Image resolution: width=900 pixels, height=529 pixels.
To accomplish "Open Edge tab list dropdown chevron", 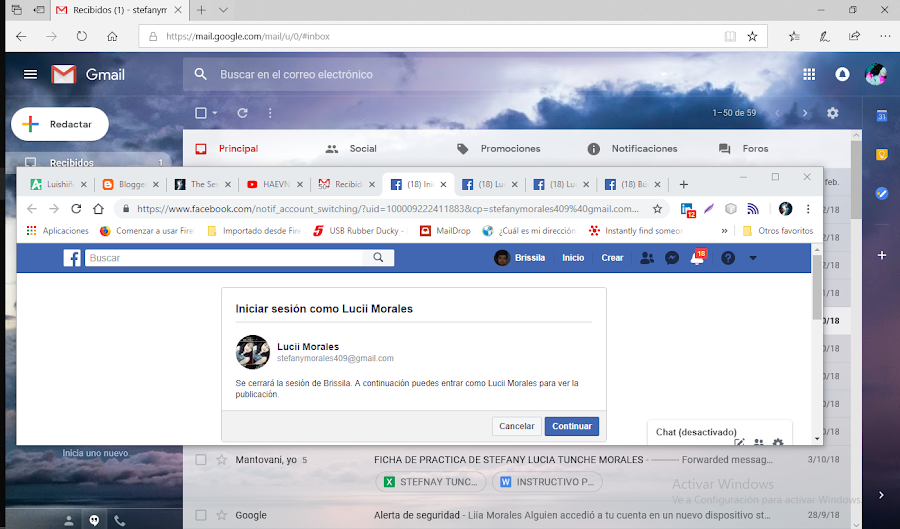I will (223, 10).
